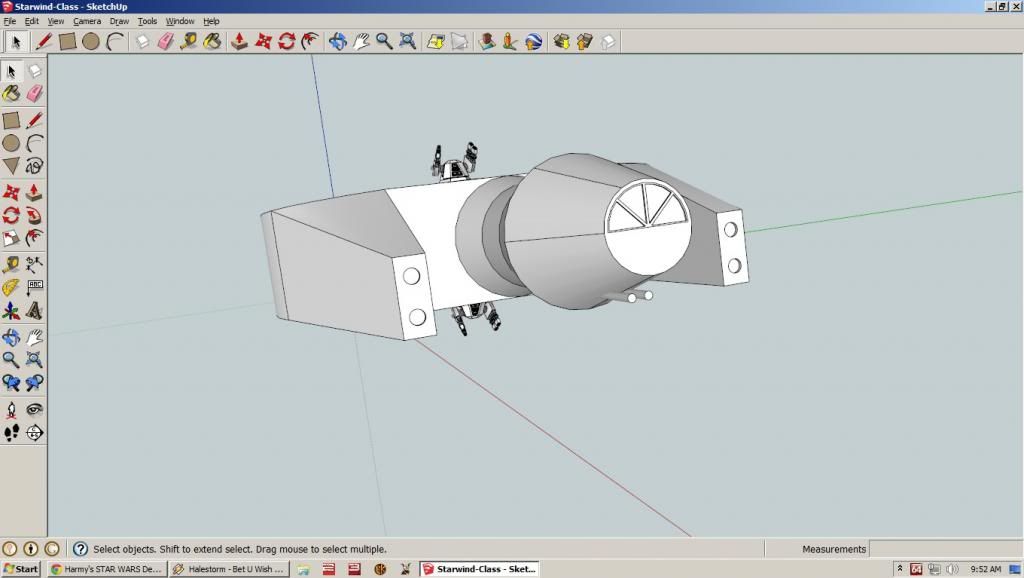Click the Zoom Extents icon in top toolbar
Screen dimensions: 1024x578
(x=407, y=41)
